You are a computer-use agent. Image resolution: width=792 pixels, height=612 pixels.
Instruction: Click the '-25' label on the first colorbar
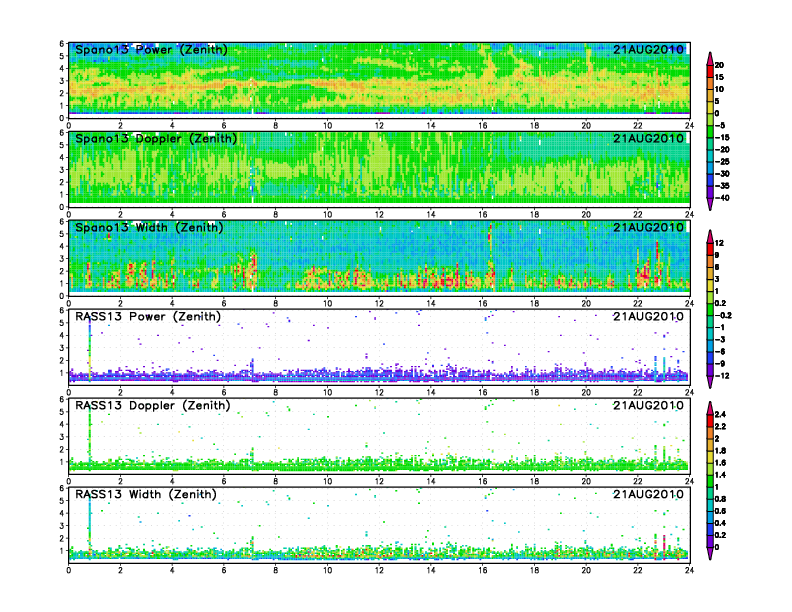(722, 162)
